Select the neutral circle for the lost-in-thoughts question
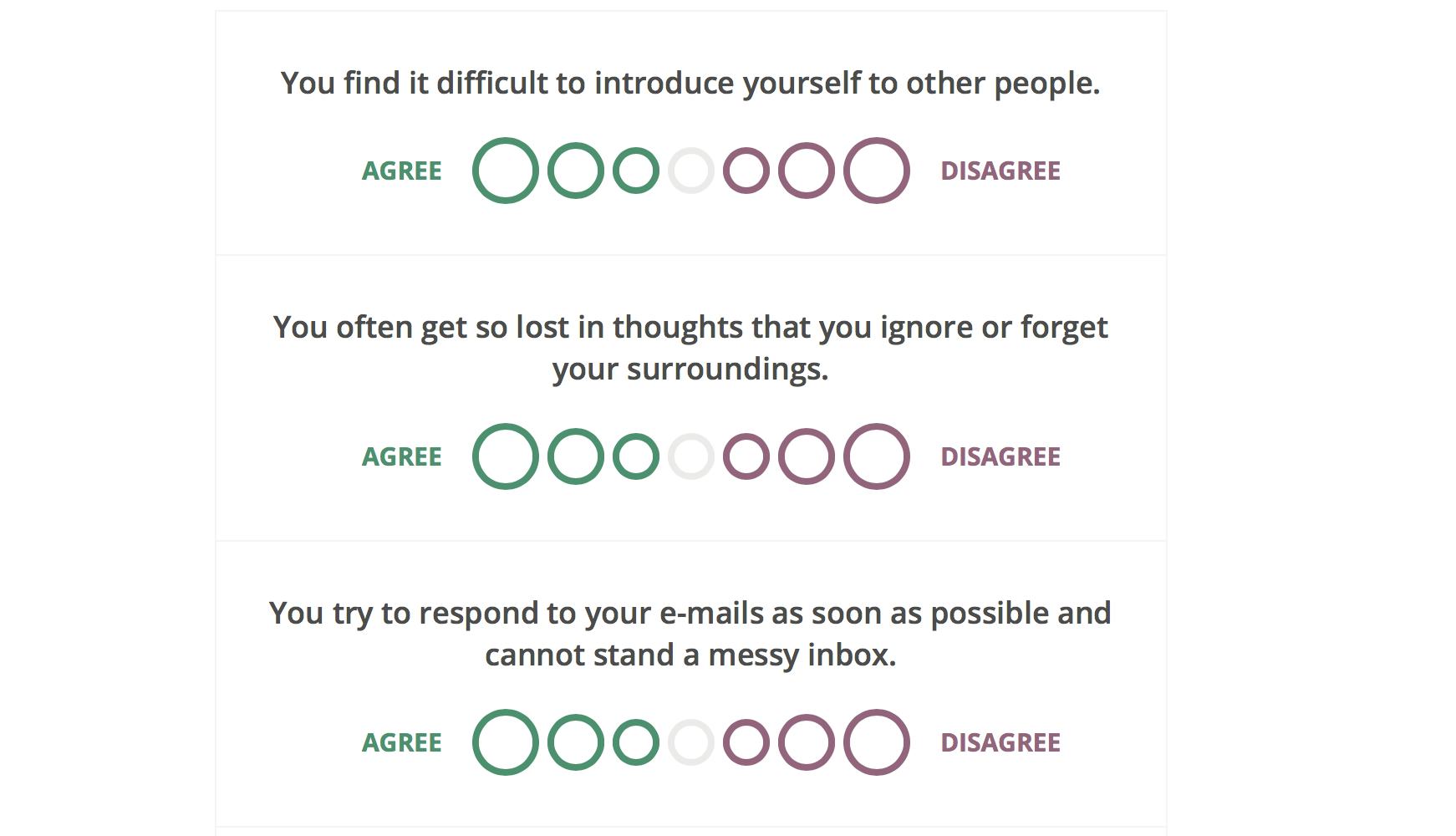Image resolution: width=1456 pixels, height=836 pixels. coord(690,456)
